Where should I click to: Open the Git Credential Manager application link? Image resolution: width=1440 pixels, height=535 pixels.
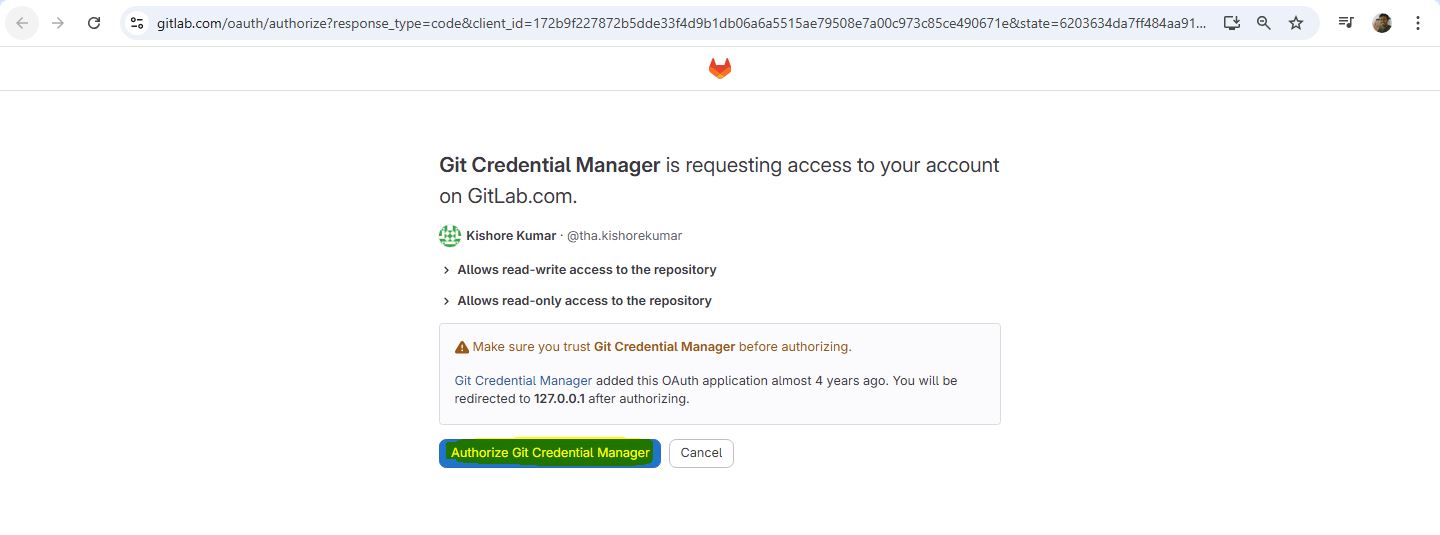(x=523, y=381)
